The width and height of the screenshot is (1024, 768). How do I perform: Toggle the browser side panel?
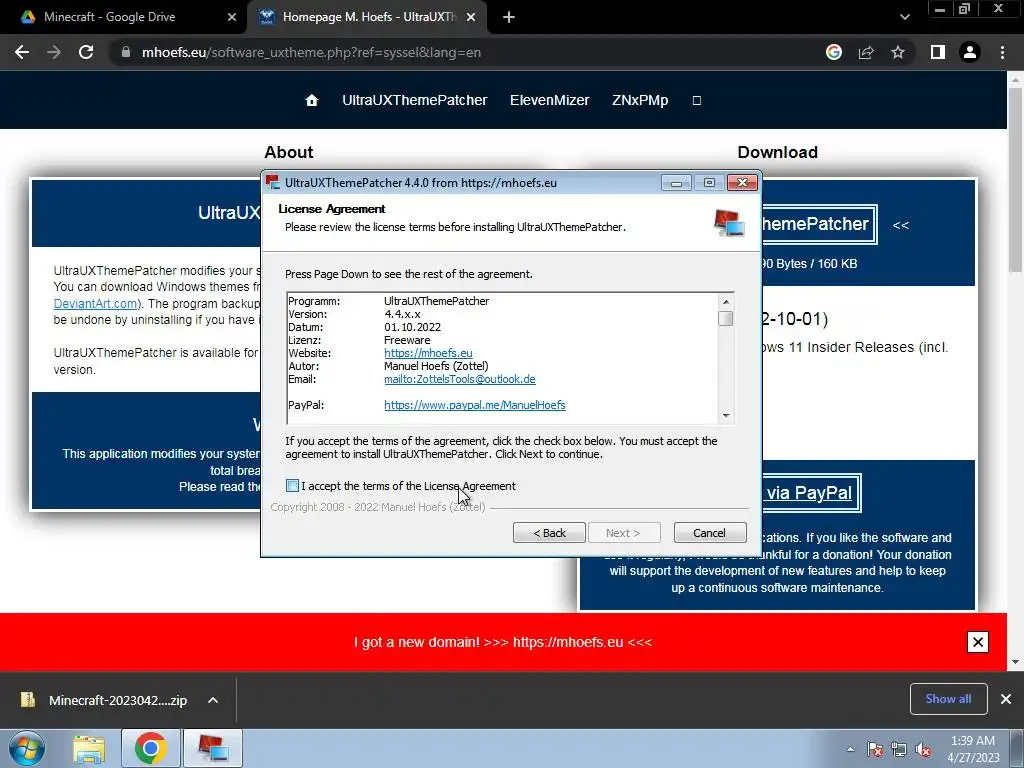click(938, 52)
